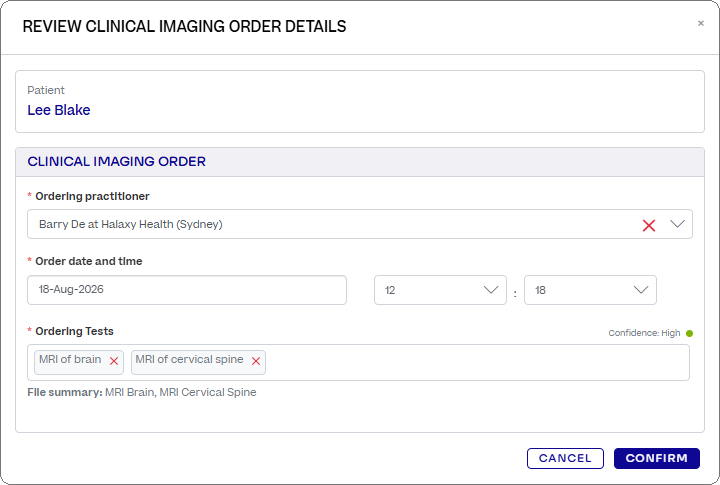720x485 pixels.
Task: Click the Order date and time label
Action: tap(89, 261)
